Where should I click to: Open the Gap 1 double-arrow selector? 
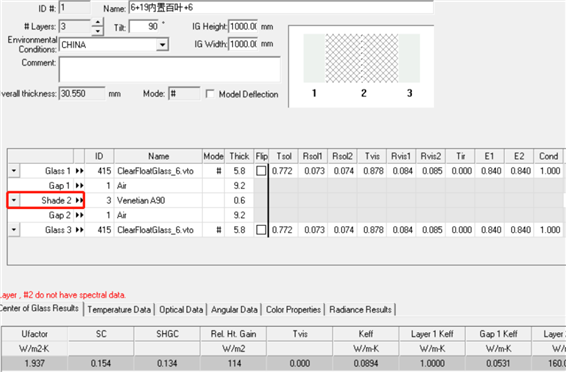[x=79, y=185]
